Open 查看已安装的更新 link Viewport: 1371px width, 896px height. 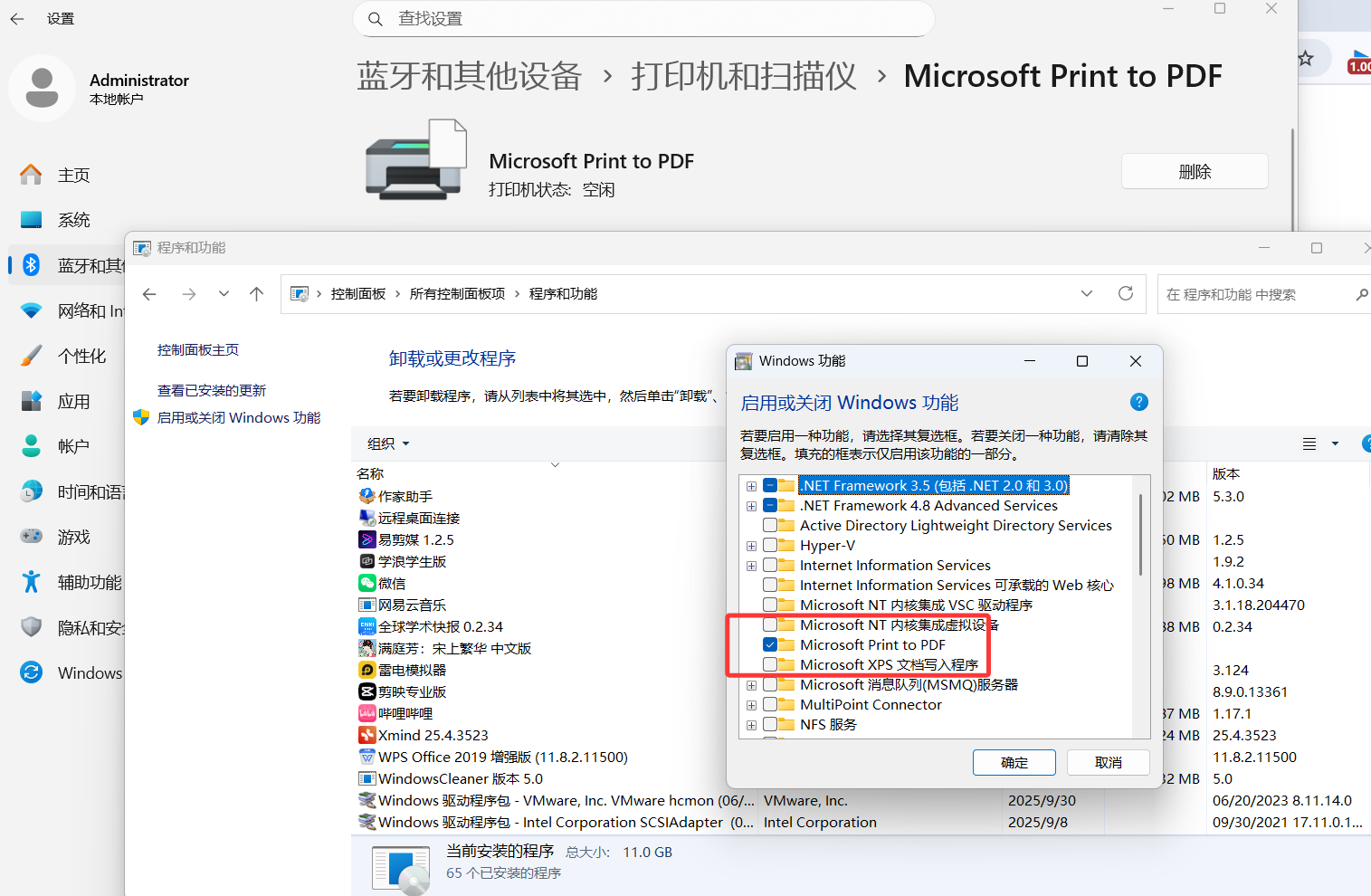[212, 390]
